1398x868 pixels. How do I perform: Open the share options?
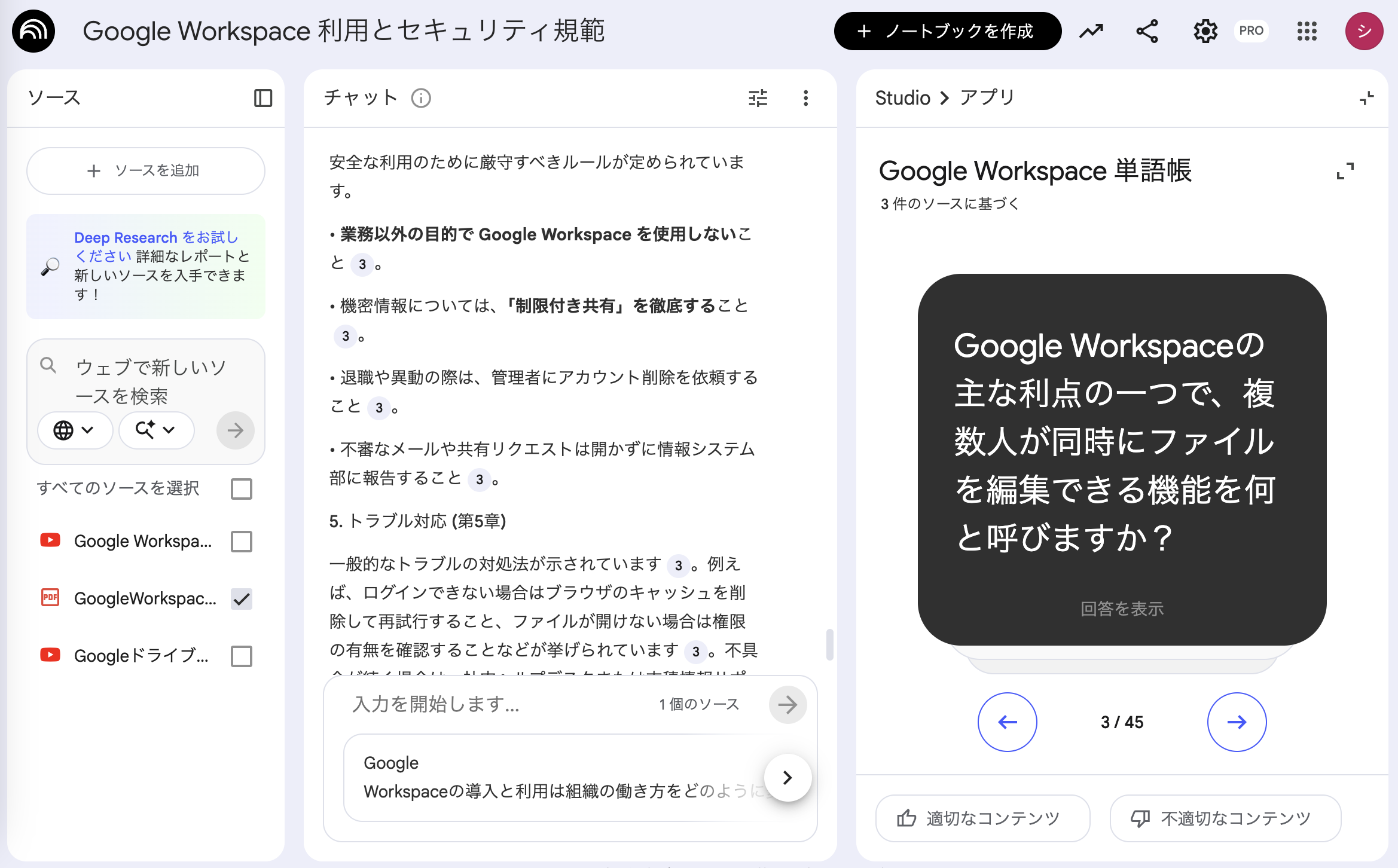[x=1146, y=31]
